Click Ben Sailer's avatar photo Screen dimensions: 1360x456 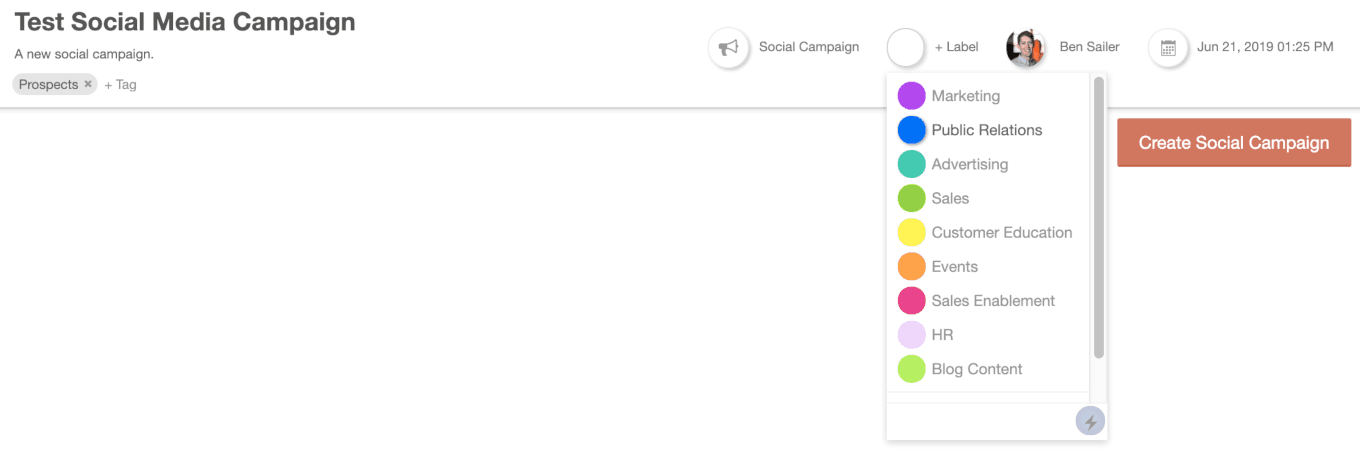coord(1026,47)
